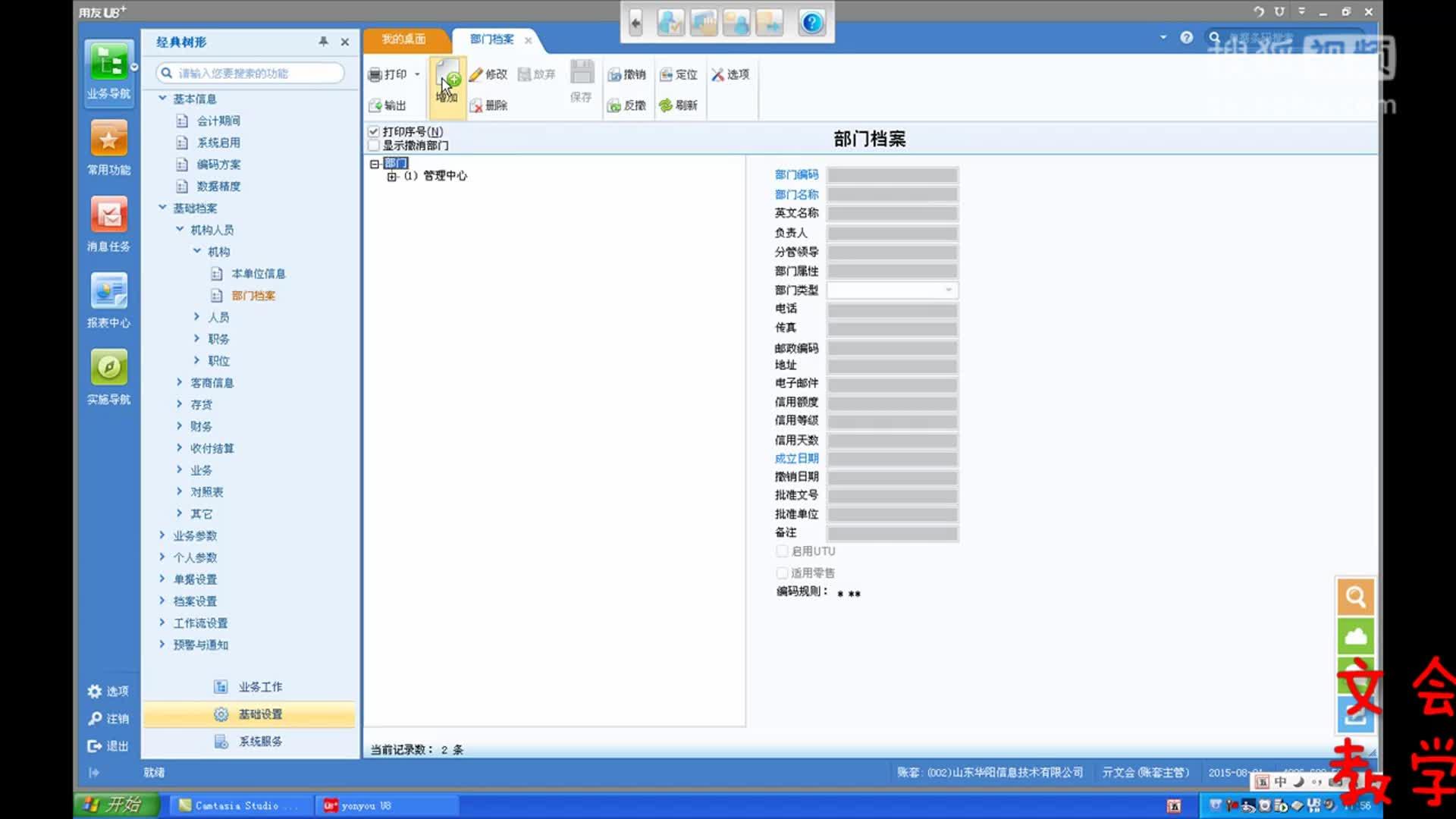
Task: Click 注销 button at bottom left
Action: tap(108, 718)
